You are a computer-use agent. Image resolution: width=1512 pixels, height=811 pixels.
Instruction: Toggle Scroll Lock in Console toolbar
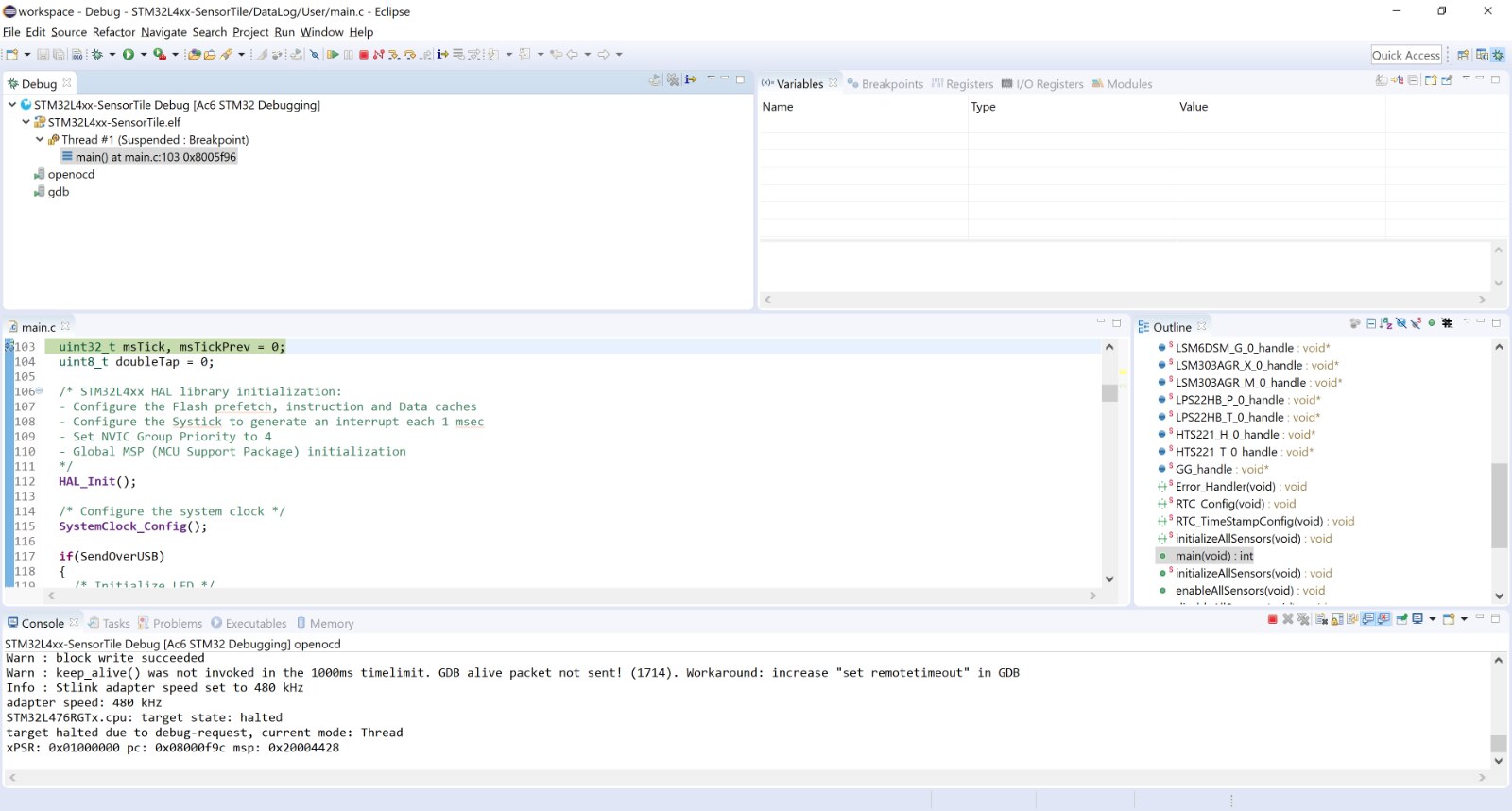click(1337, 620)
